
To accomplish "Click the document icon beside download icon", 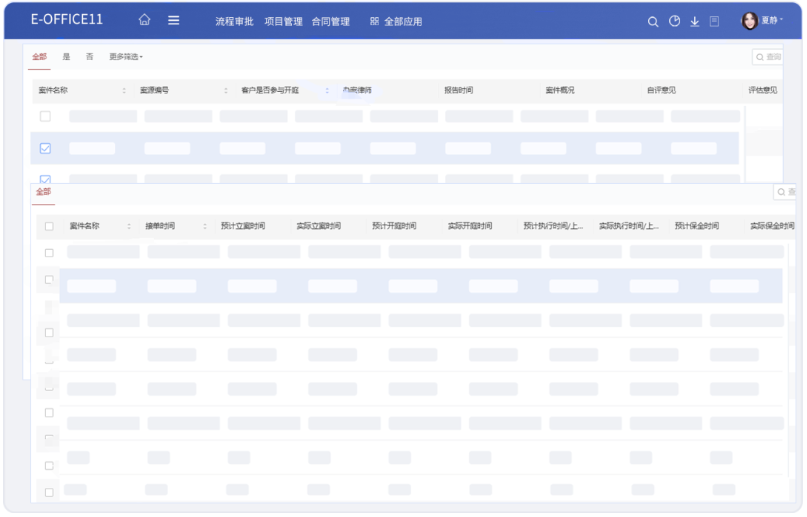I will click(x=714, y=21).
